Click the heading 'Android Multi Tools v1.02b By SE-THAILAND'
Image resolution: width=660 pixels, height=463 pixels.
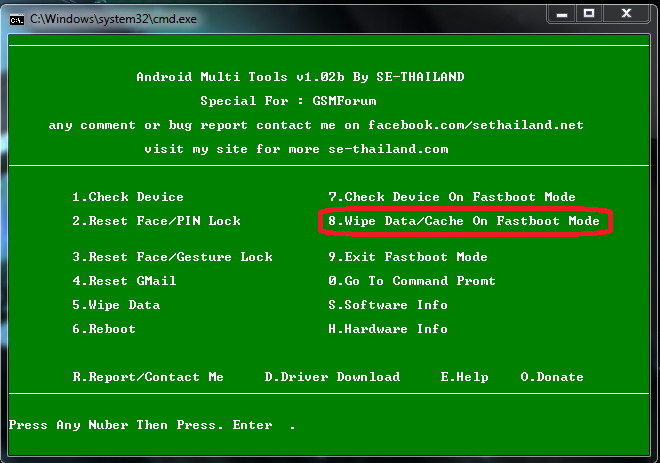[300, 77]
